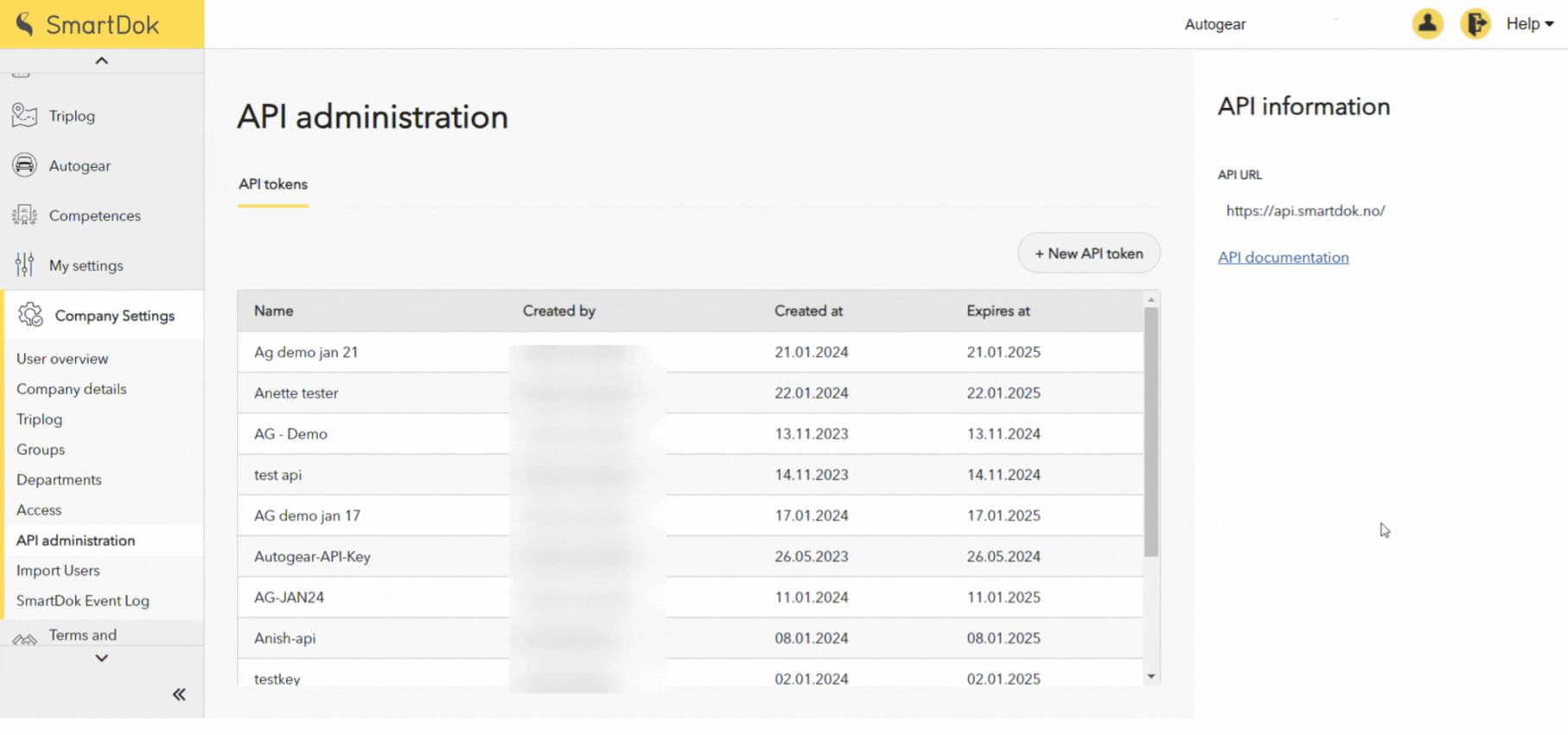Open the user profile icon
1568x735 pixels.
click(1427, 24)
